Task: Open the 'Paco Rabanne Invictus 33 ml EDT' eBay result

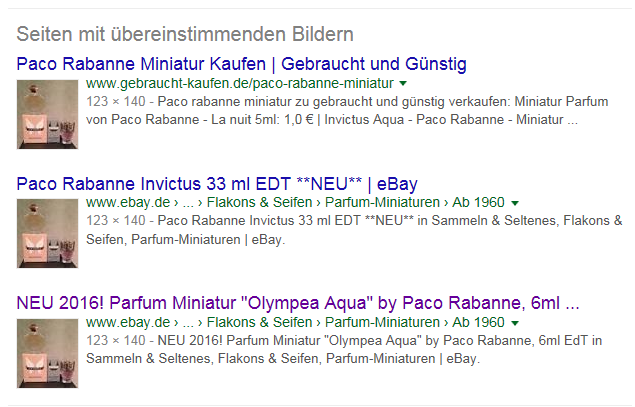Action: 217,184
